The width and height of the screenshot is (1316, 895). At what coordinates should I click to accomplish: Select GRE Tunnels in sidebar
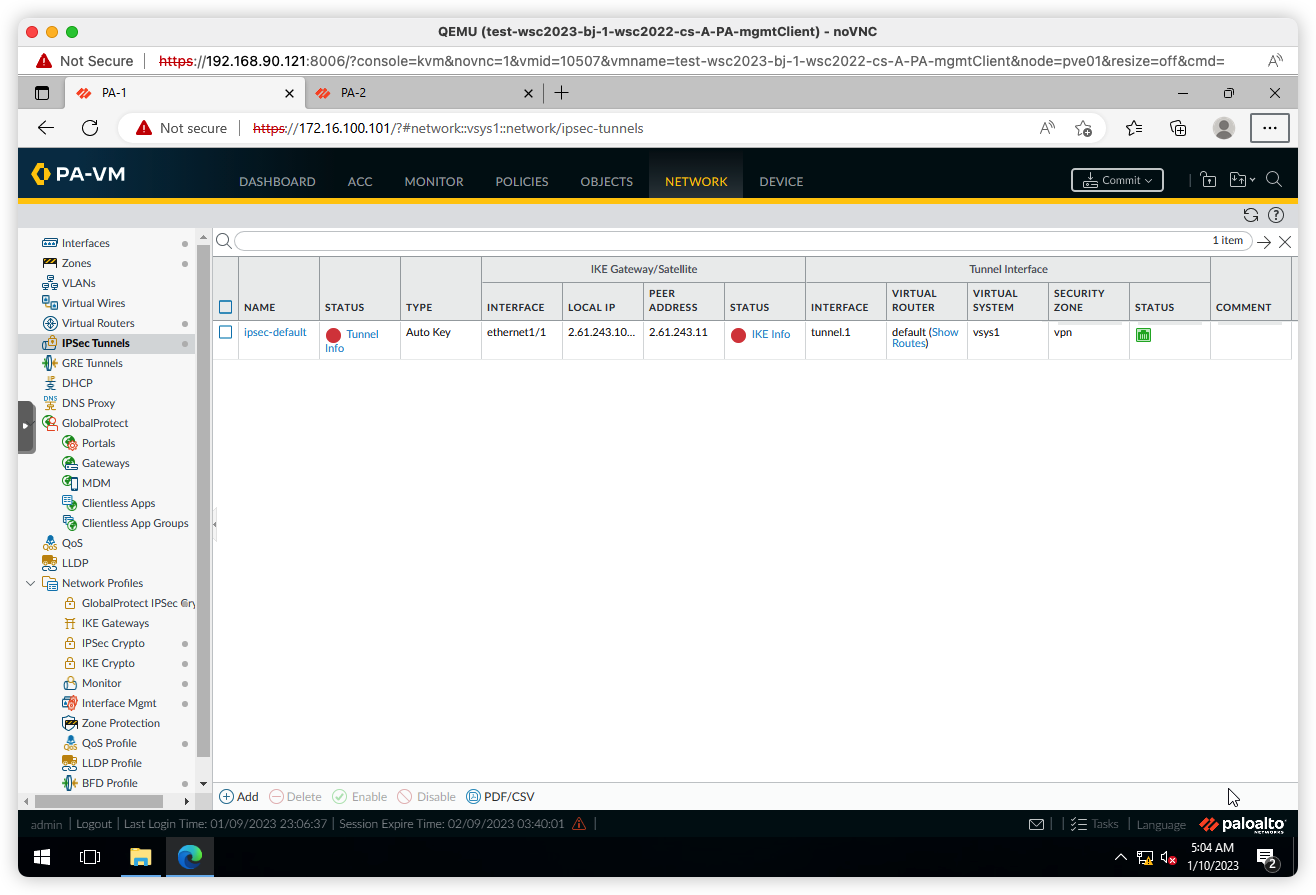coord(92,363)
